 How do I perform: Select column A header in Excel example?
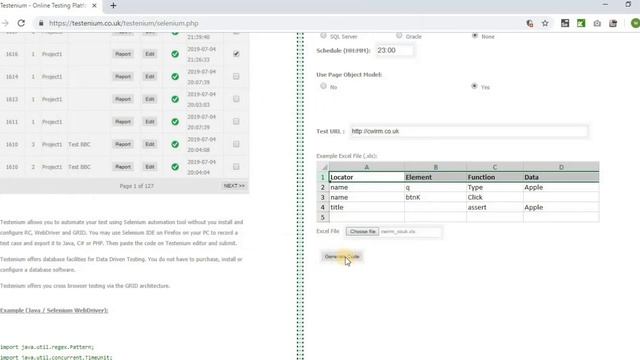click(367, 167)
